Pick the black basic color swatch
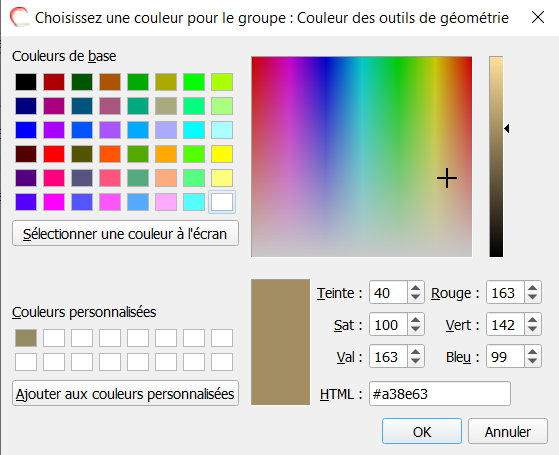Screen dimensions: 559x455 point(26,82)
